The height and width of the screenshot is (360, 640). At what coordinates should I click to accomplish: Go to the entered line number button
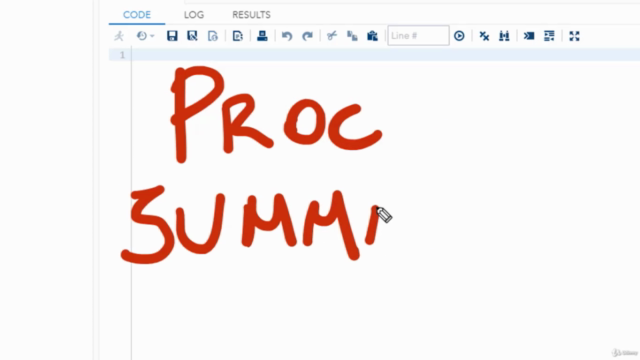[459, 36]
